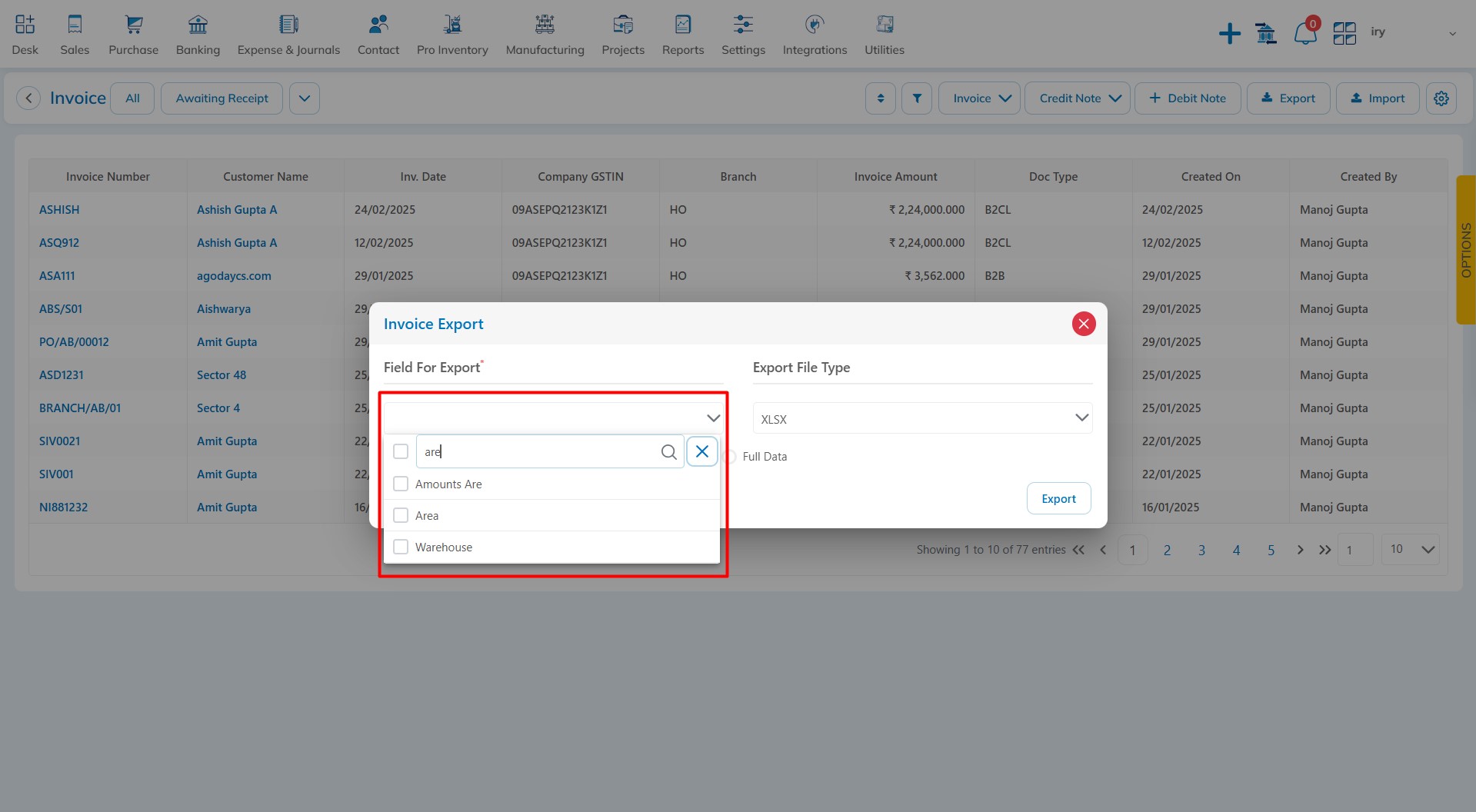Enable the Warehouse field checkbox
The width and height of the screenshot is (1476, 812).
[x=401, y=547]
